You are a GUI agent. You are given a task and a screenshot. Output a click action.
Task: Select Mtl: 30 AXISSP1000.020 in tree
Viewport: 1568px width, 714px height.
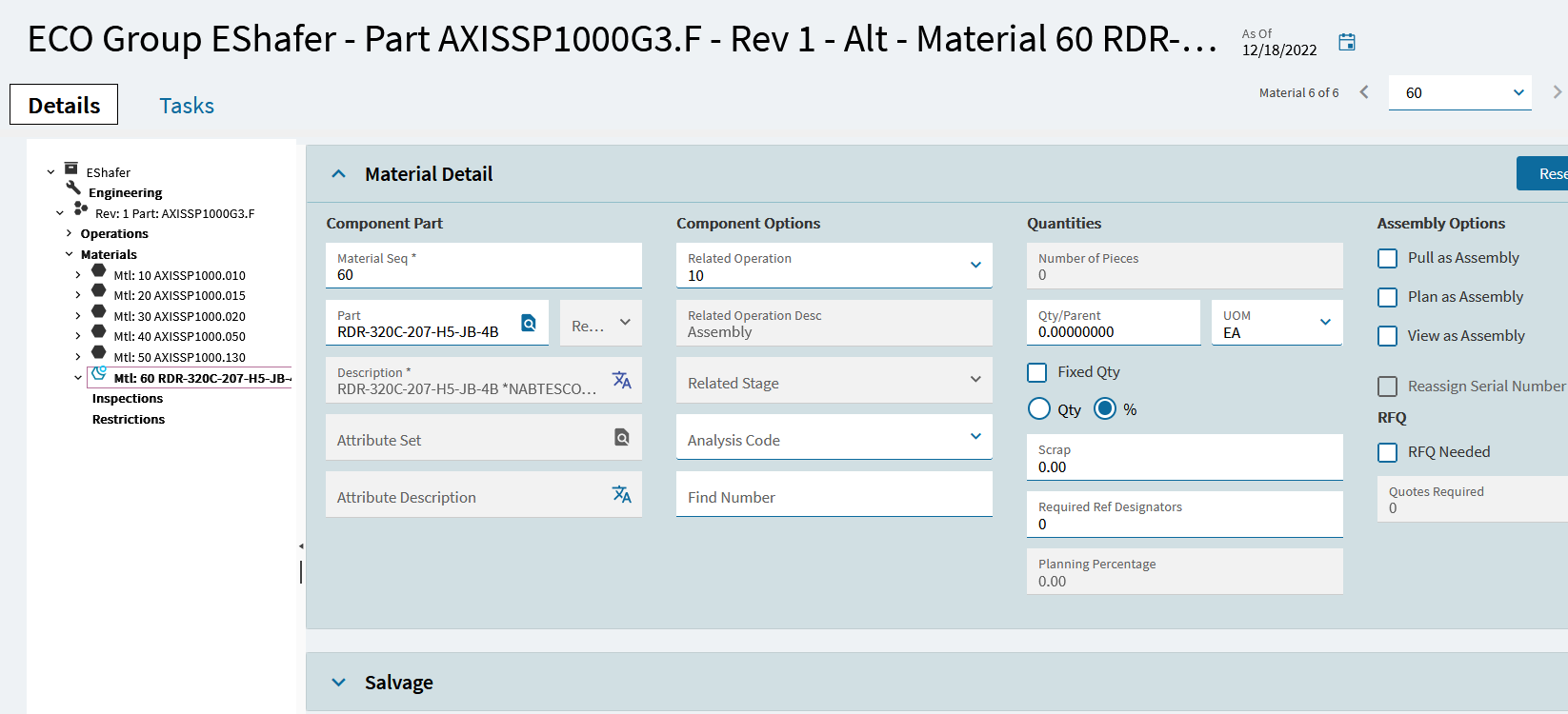point(179,316)
